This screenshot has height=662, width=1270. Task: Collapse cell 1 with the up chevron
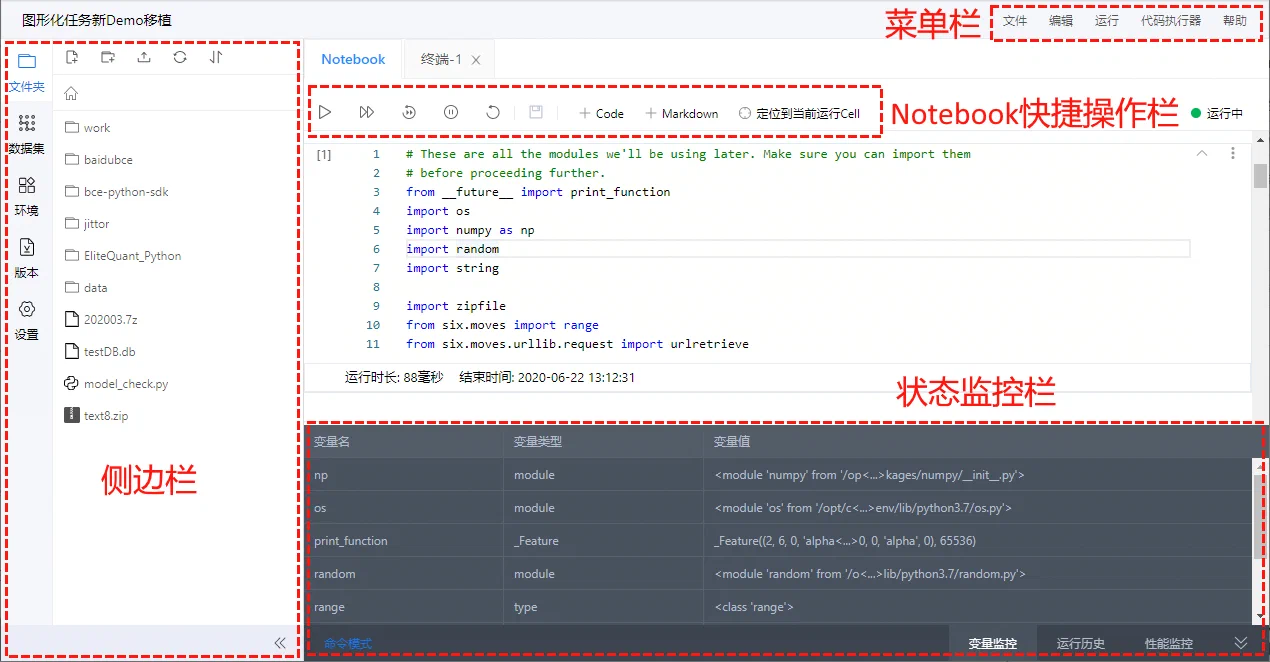[x=1202, y=154]
